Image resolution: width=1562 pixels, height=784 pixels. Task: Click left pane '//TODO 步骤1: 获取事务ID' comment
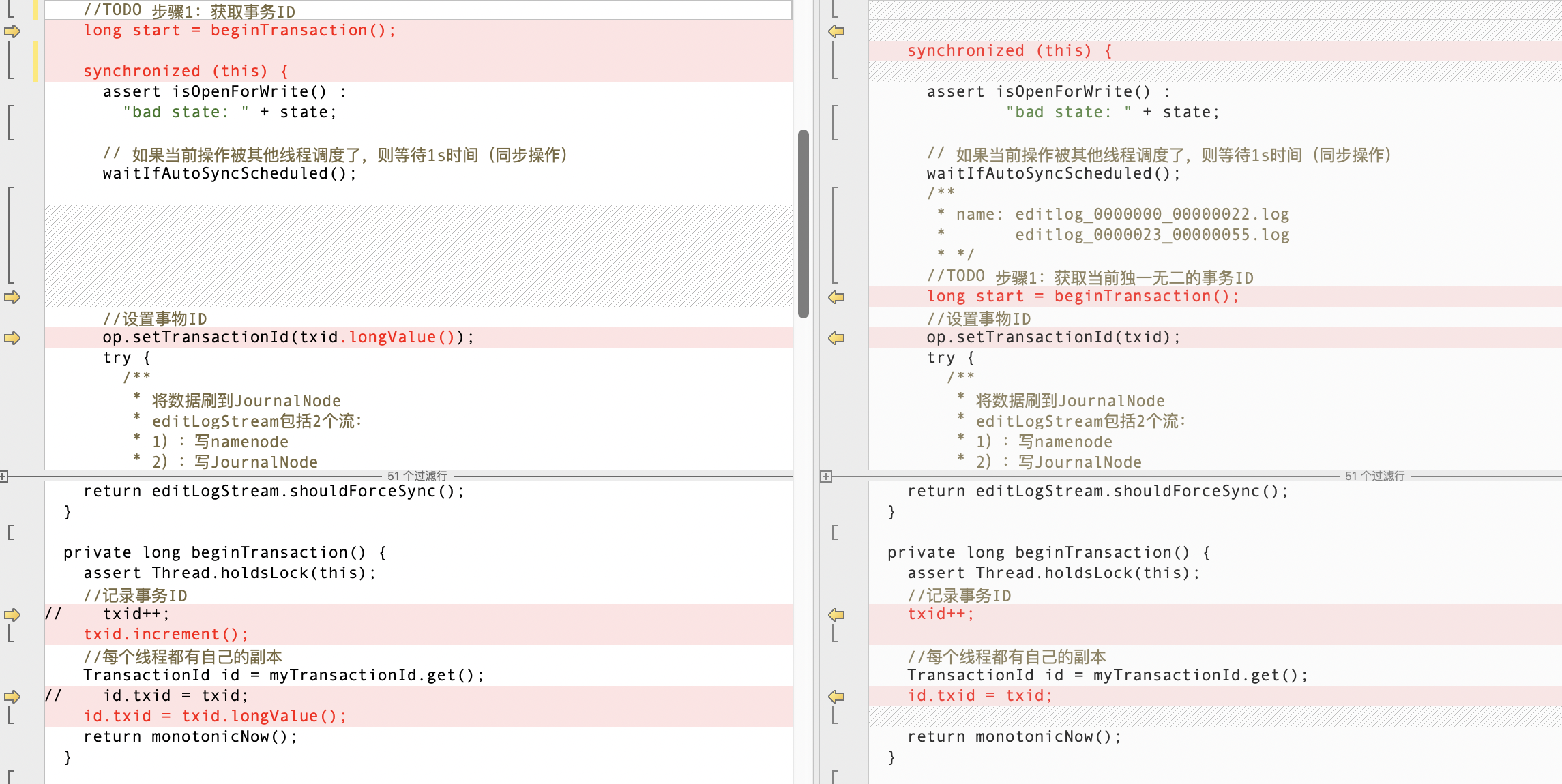pyautogui.click(x=189, y=11)
